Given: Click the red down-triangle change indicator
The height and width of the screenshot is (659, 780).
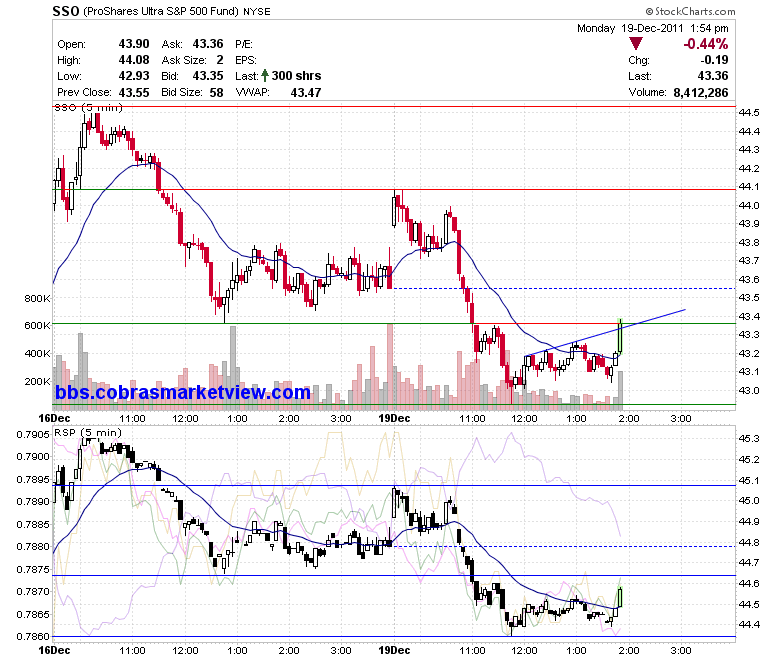Looking at the screenshot, I should (x=635, y=44).
